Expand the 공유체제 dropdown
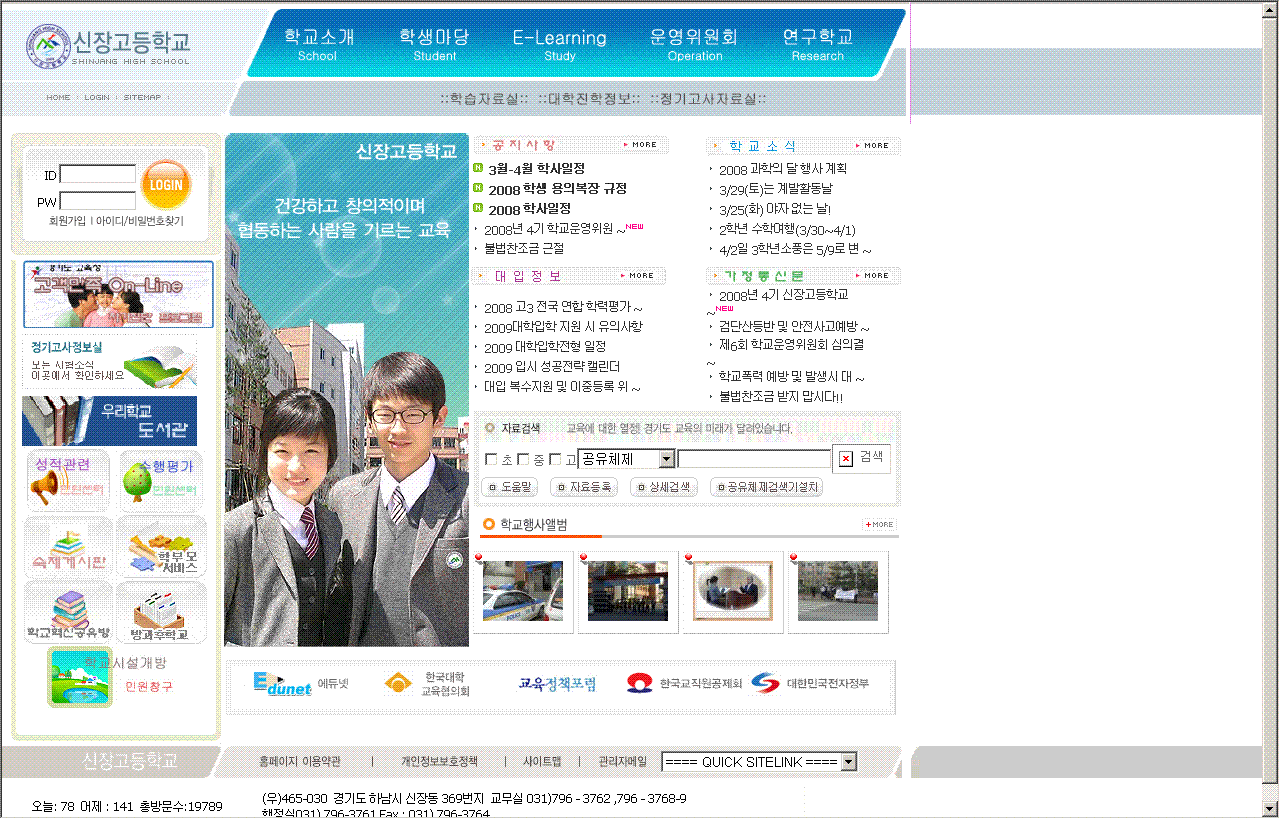The width and height of the screenshot is (1280, 819). [667, 459]
